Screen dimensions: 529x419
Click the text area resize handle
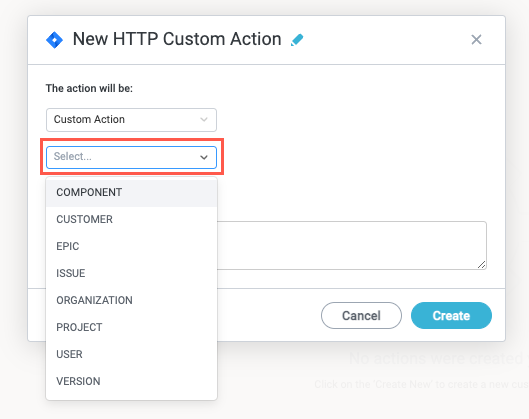pos(481,265)
